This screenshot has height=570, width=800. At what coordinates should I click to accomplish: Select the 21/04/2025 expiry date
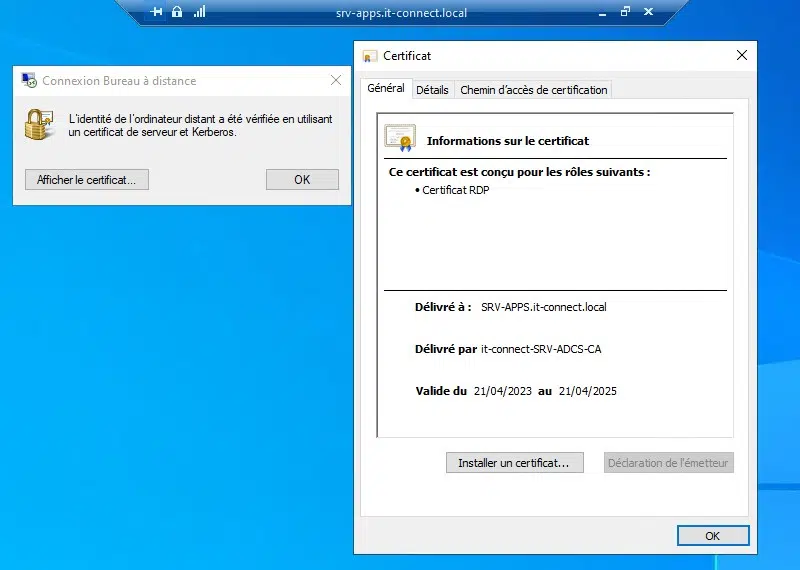point(588,391)
